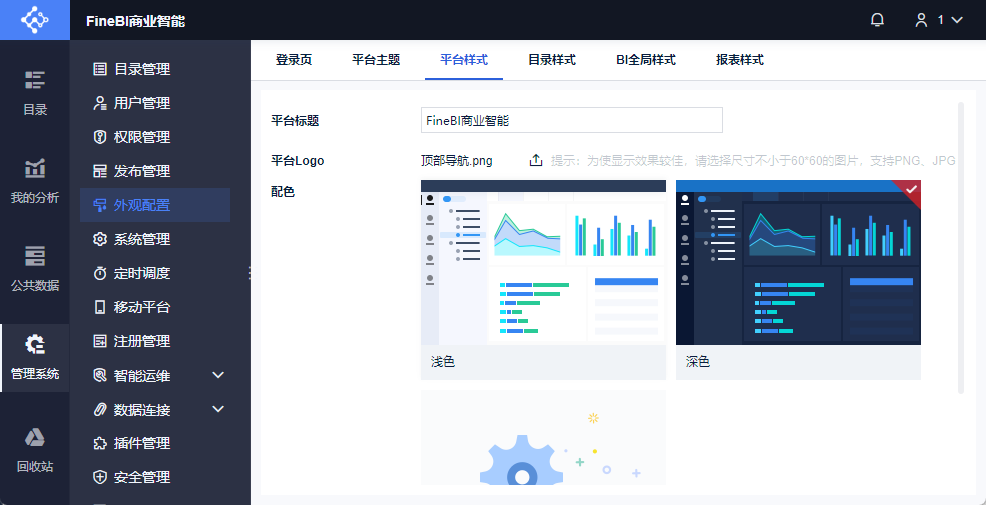Click the 智能运维 menu icon
986x505 pixels.
tap(100, 375)
